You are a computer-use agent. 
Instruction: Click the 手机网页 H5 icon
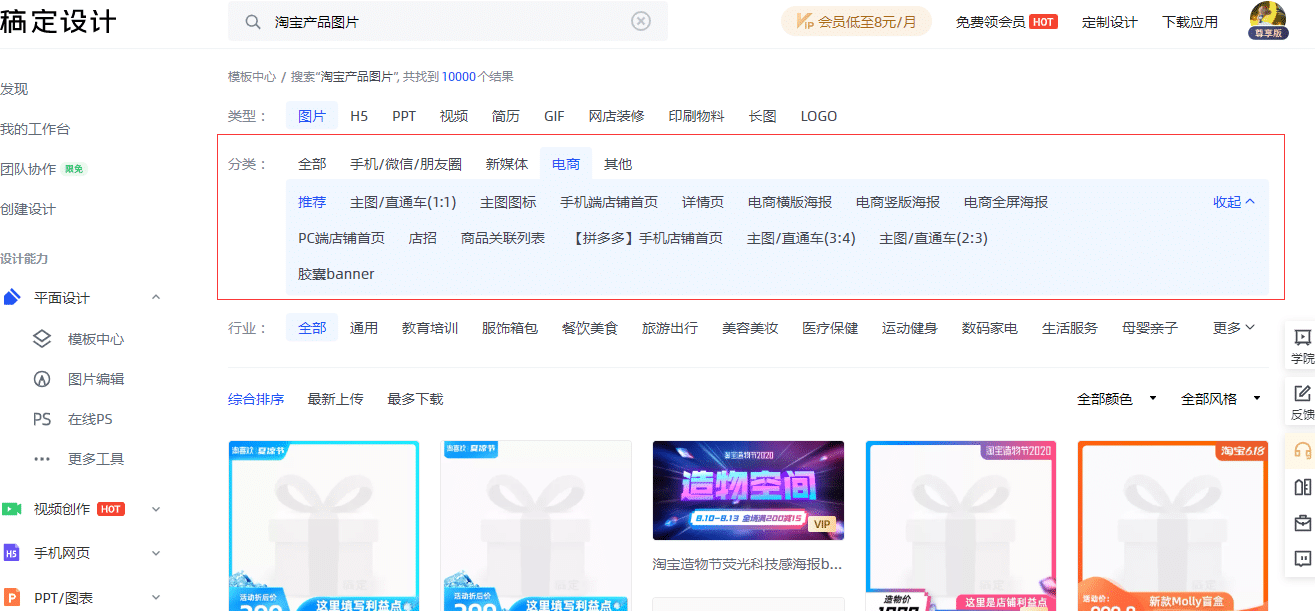tap(12, 553)
